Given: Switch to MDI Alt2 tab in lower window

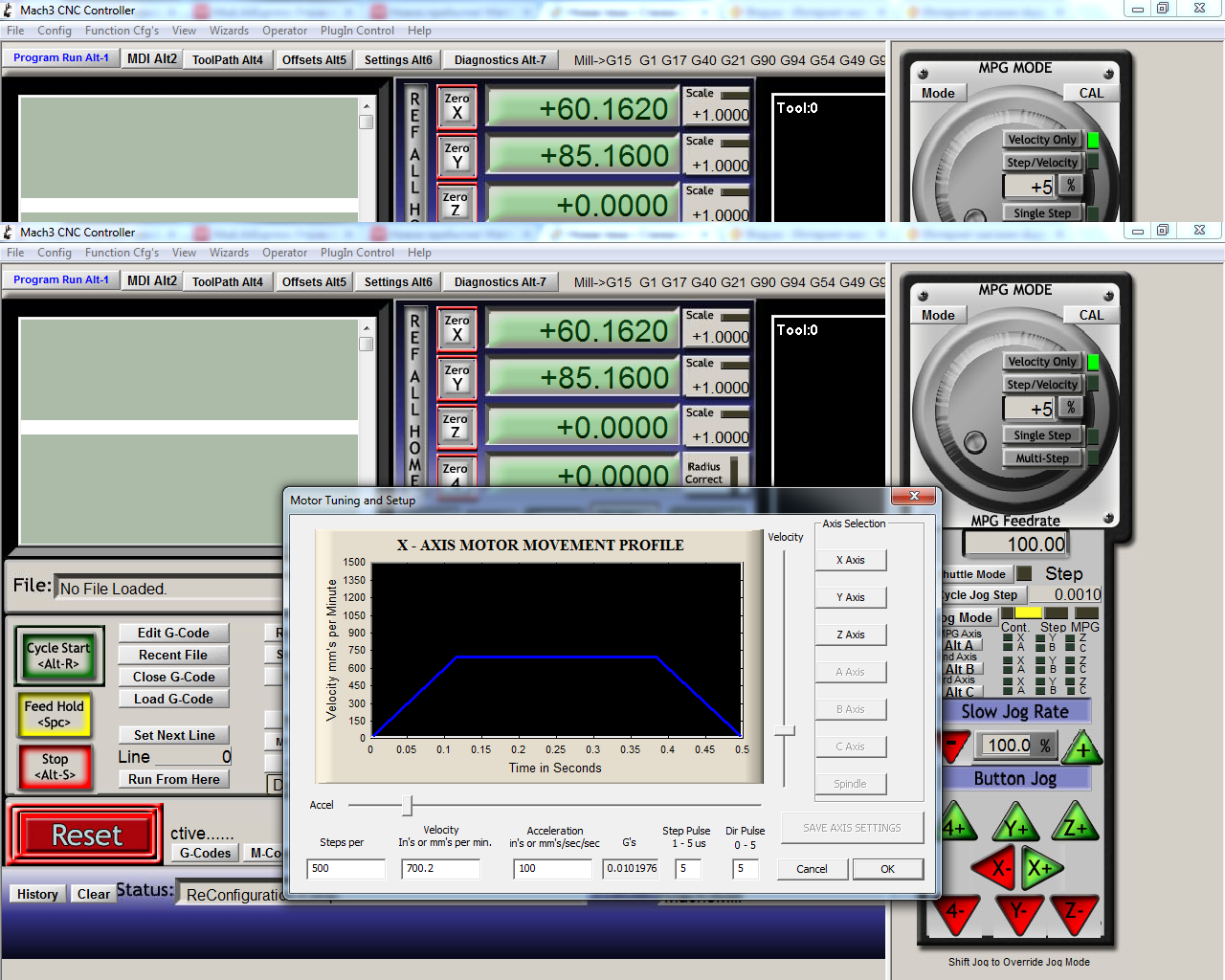Looking at the screenshot, I should (152, 281).
